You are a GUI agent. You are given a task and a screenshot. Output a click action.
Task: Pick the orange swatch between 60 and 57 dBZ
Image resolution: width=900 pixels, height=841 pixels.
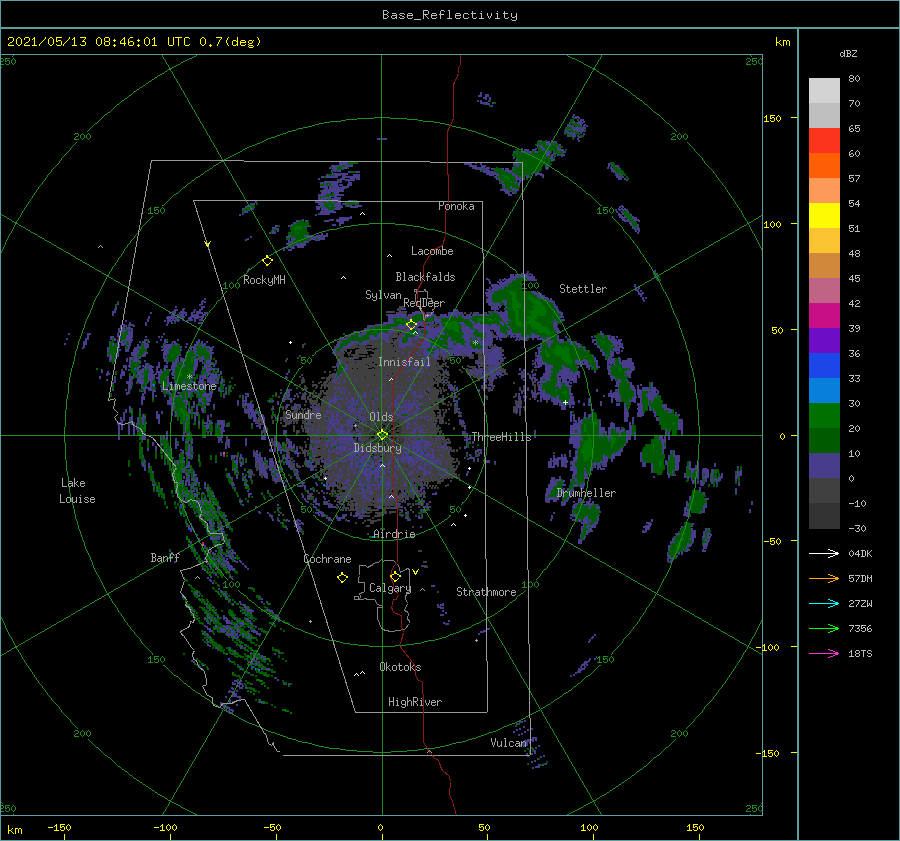pyautogui.click(x=824, y=166)
